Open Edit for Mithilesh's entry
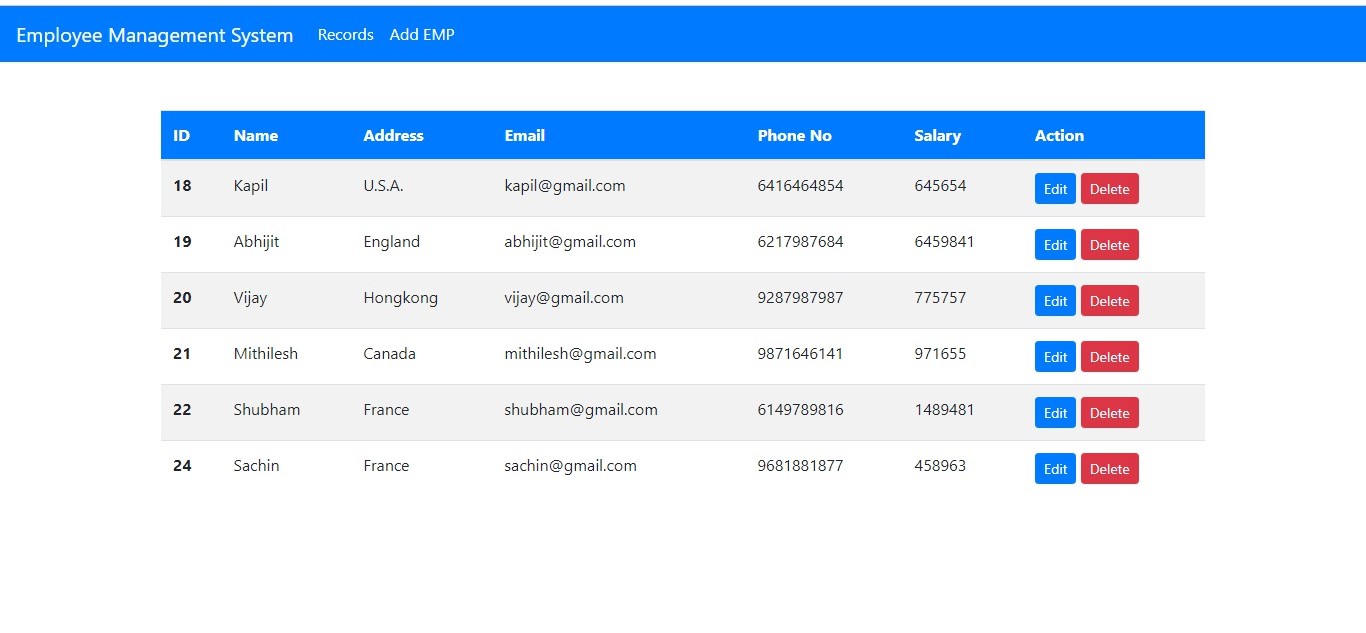This screenshot has width=1366, height=633. 1055,357
